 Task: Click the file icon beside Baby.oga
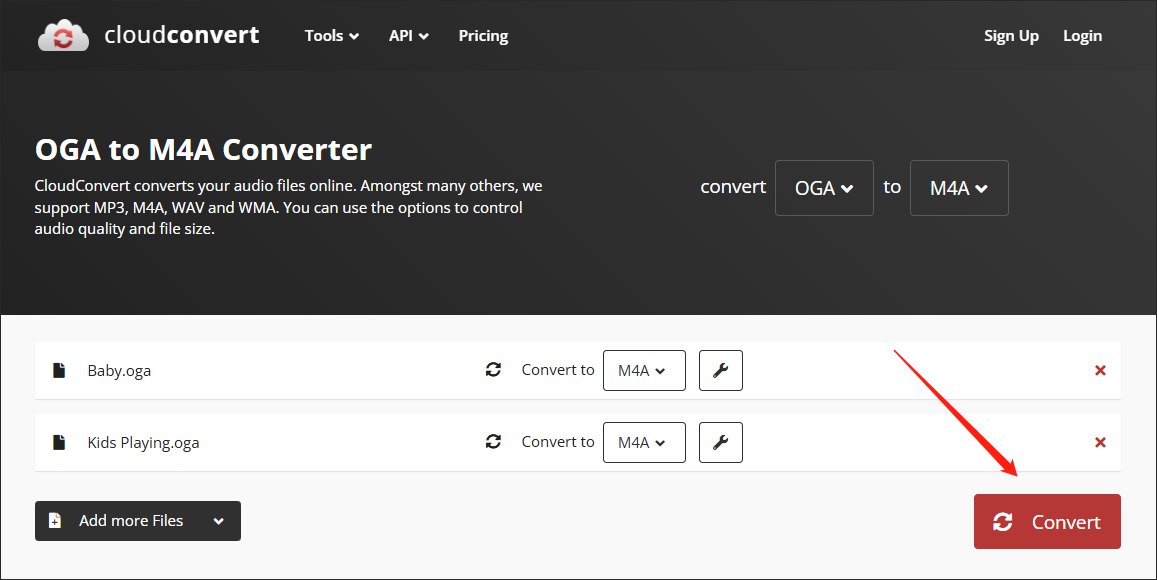[59, 370]
